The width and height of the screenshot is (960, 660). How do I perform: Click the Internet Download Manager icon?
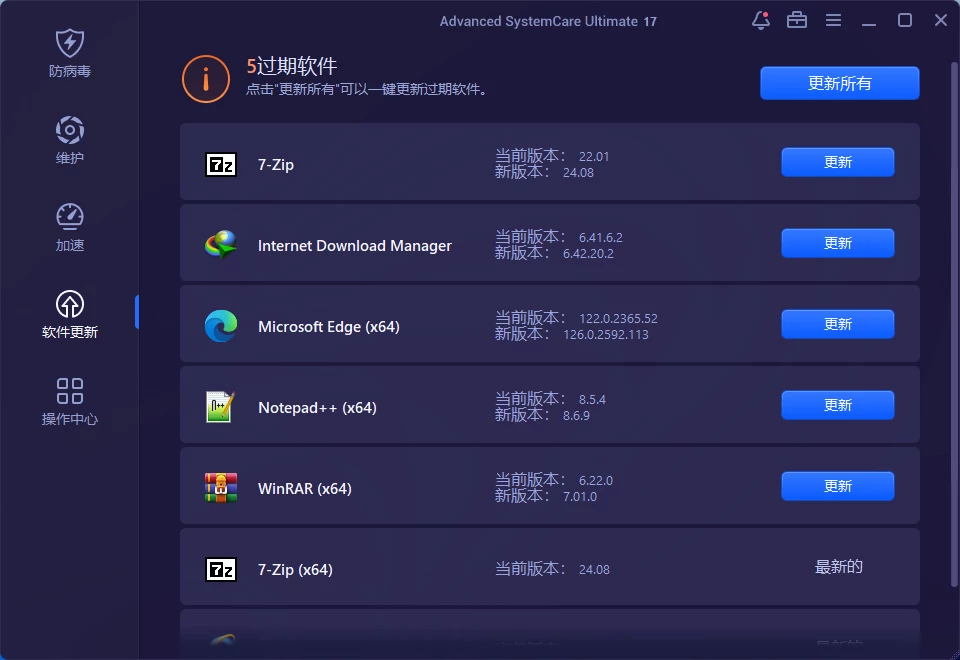click(220, 246)
